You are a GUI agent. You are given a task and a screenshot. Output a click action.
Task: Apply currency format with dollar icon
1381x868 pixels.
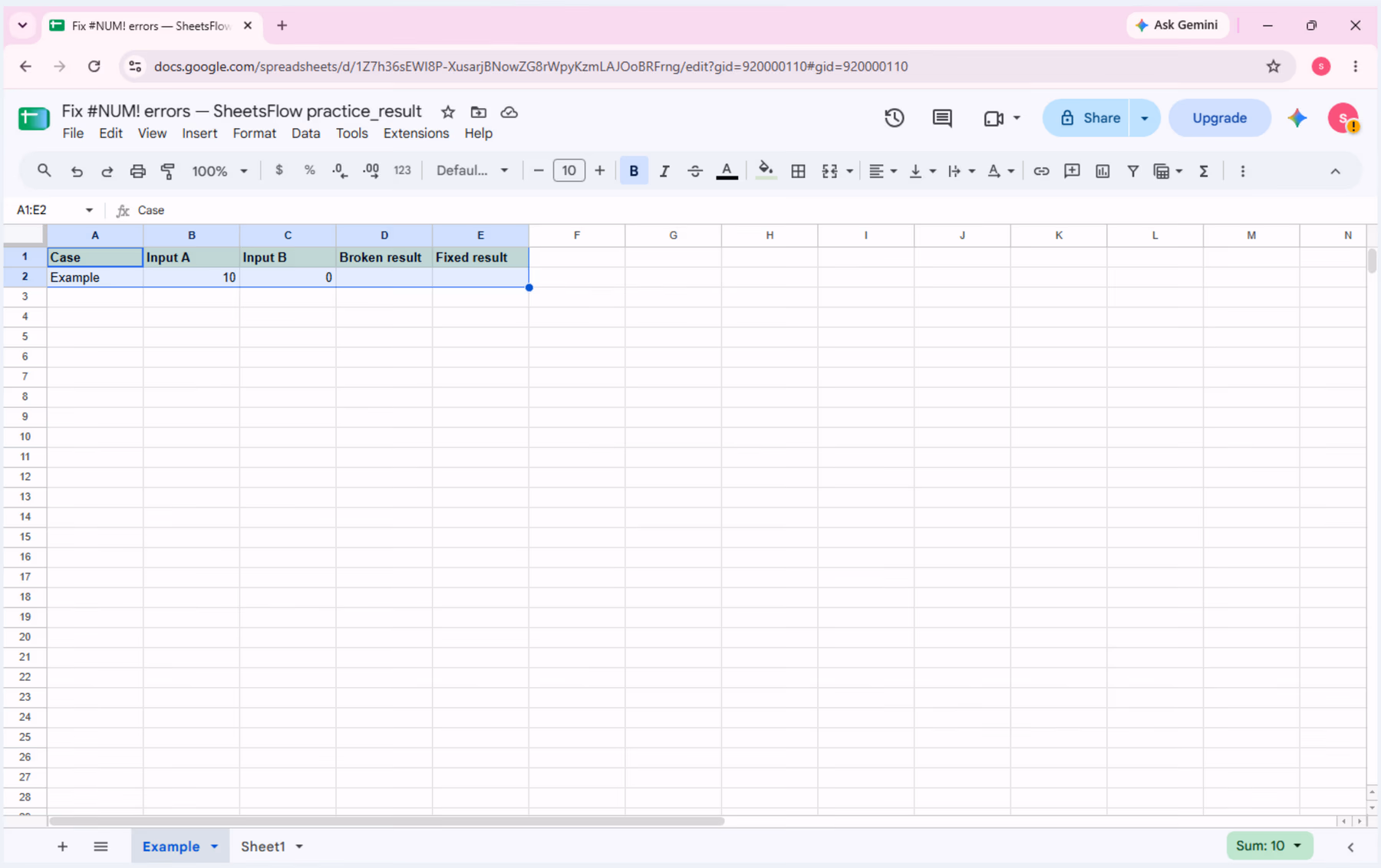[x=279, y=170]
